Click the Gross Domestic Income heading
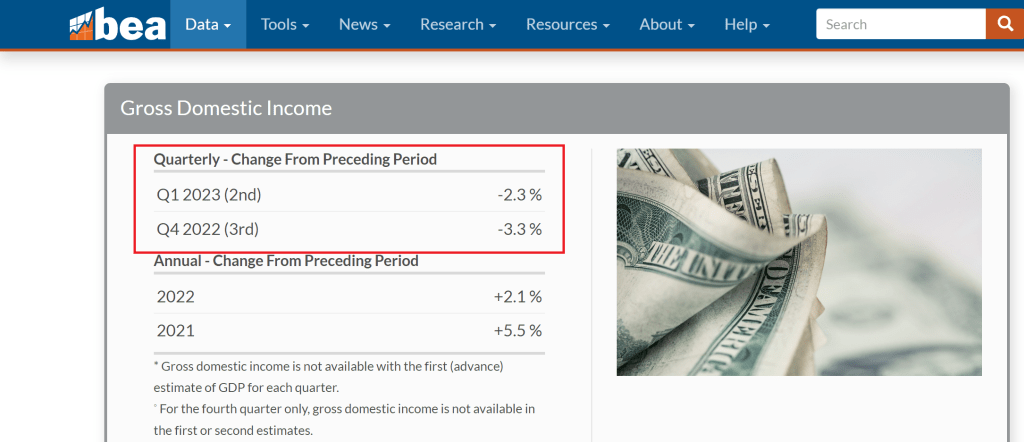Viewport: 1024px width, 442px height. pos(226,108)
